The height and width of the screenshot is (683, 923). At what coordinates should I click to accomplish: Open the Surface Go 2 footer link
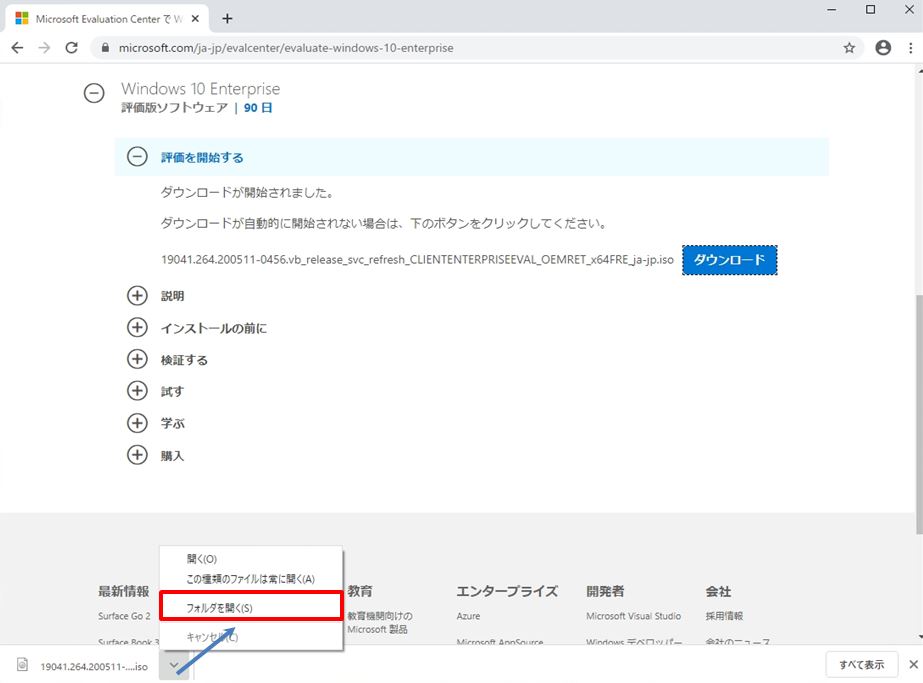tap(124, 616)
